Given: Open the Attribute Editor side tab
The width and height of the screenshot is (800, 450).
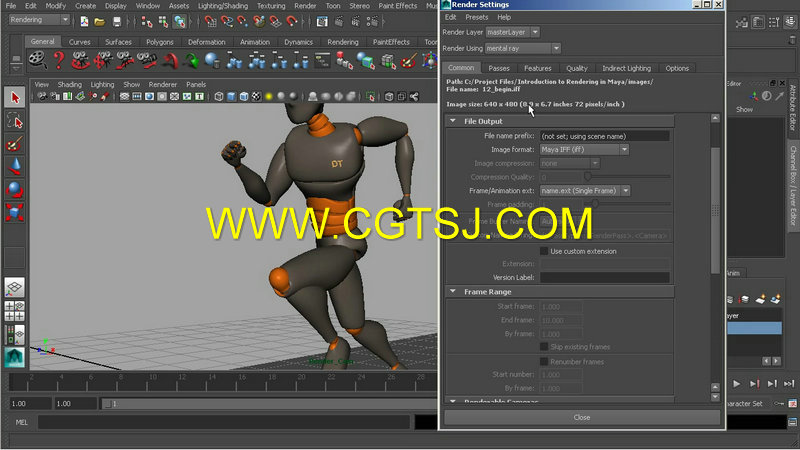Looking at the screenshot, I should click(793, 108).
